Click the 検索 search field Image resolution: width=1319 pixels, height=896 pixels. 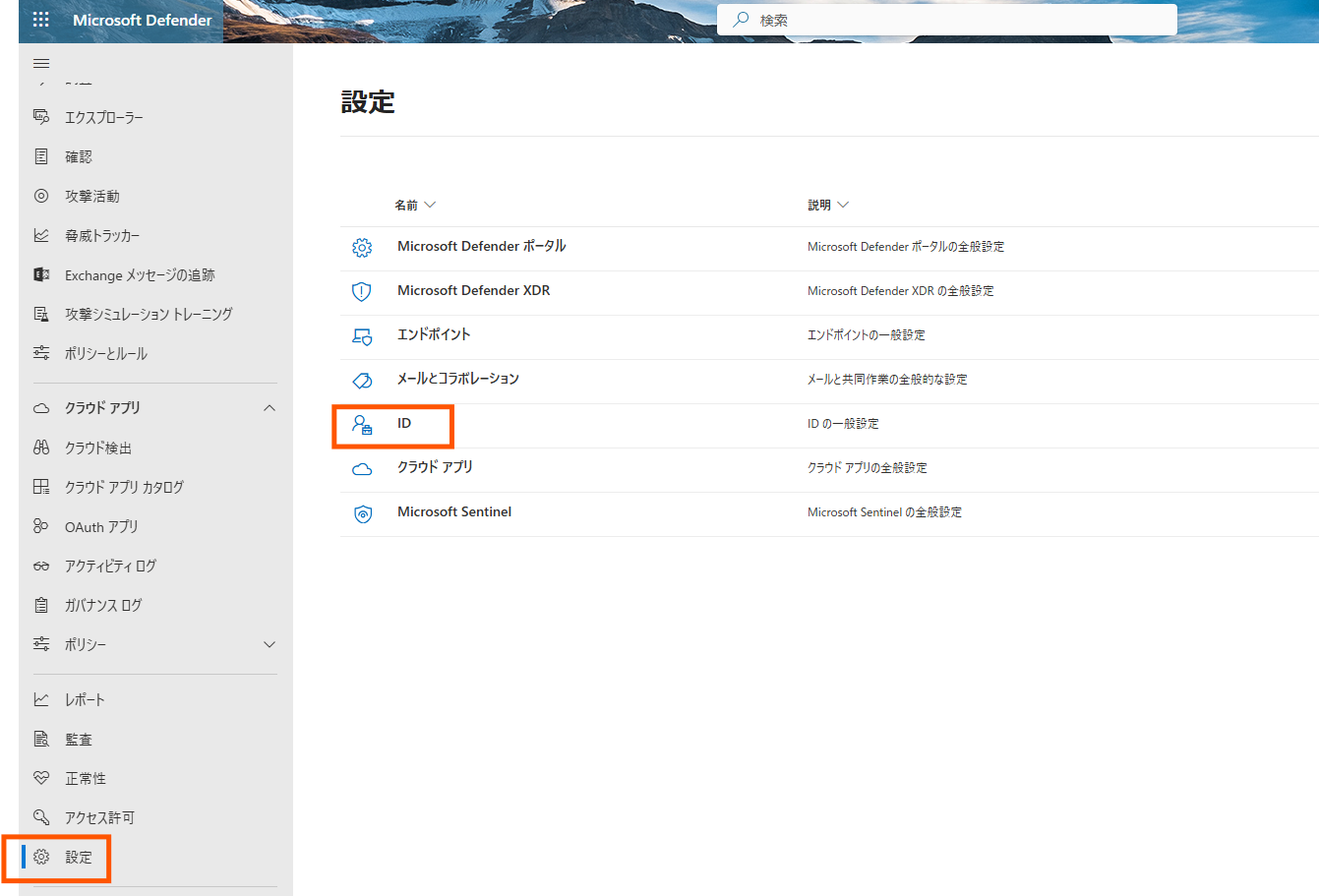[x=944, y=19]
